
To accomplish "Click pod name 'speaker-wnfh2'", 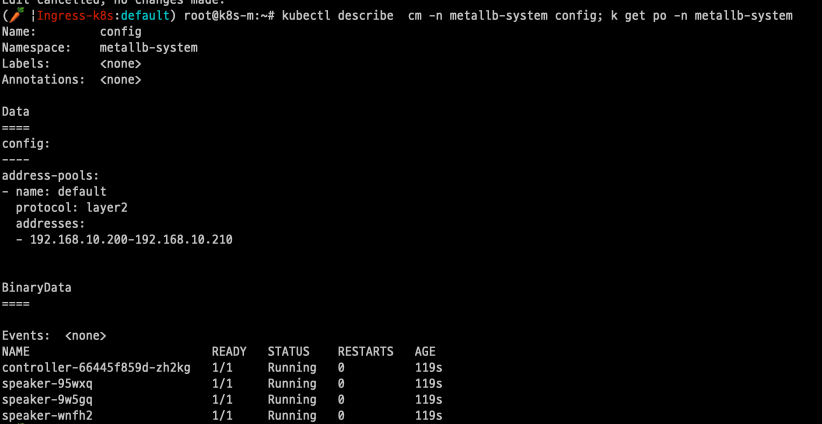I will pyautogui.click(x=47, y=416).
